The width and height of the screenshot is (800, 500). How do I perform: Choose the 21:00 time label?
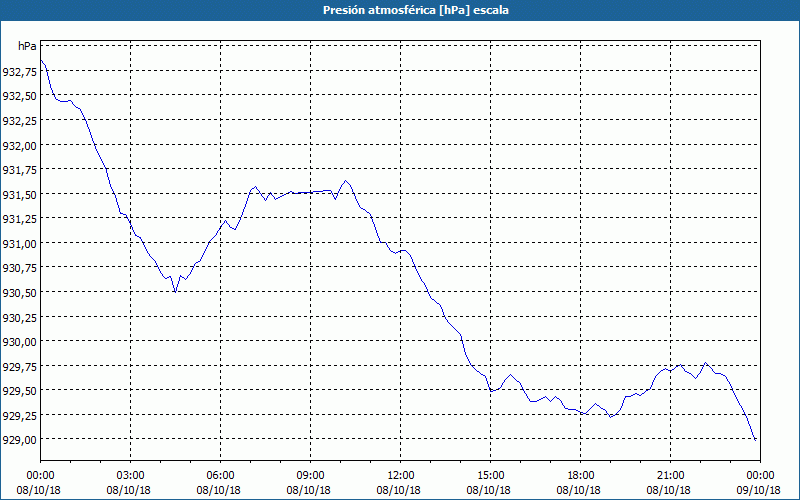coord(670,476)
